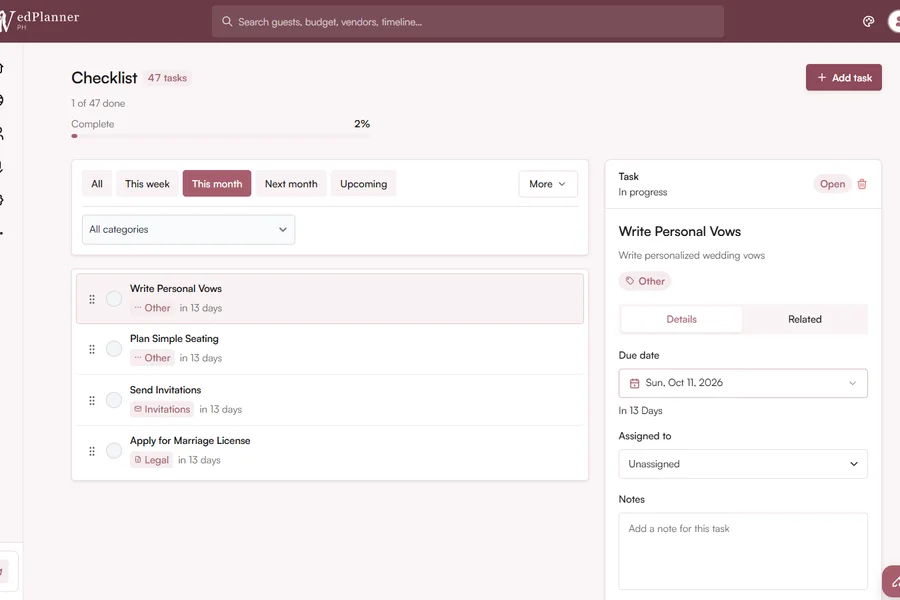The width and height of the screenshot is (900, 600).
Task: Click the document icon on Legal tag
Action: click(138, 459)
